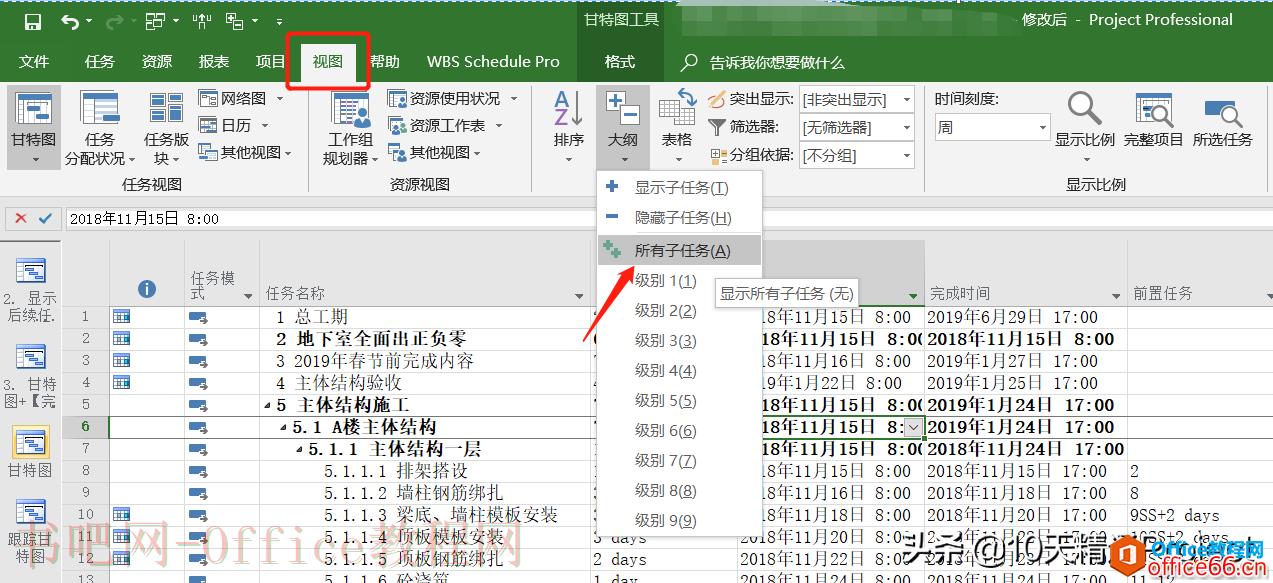The image size is (1273, 583).
Task: Switch to the 资源 ribbon tab
Action: click(157, 62)
